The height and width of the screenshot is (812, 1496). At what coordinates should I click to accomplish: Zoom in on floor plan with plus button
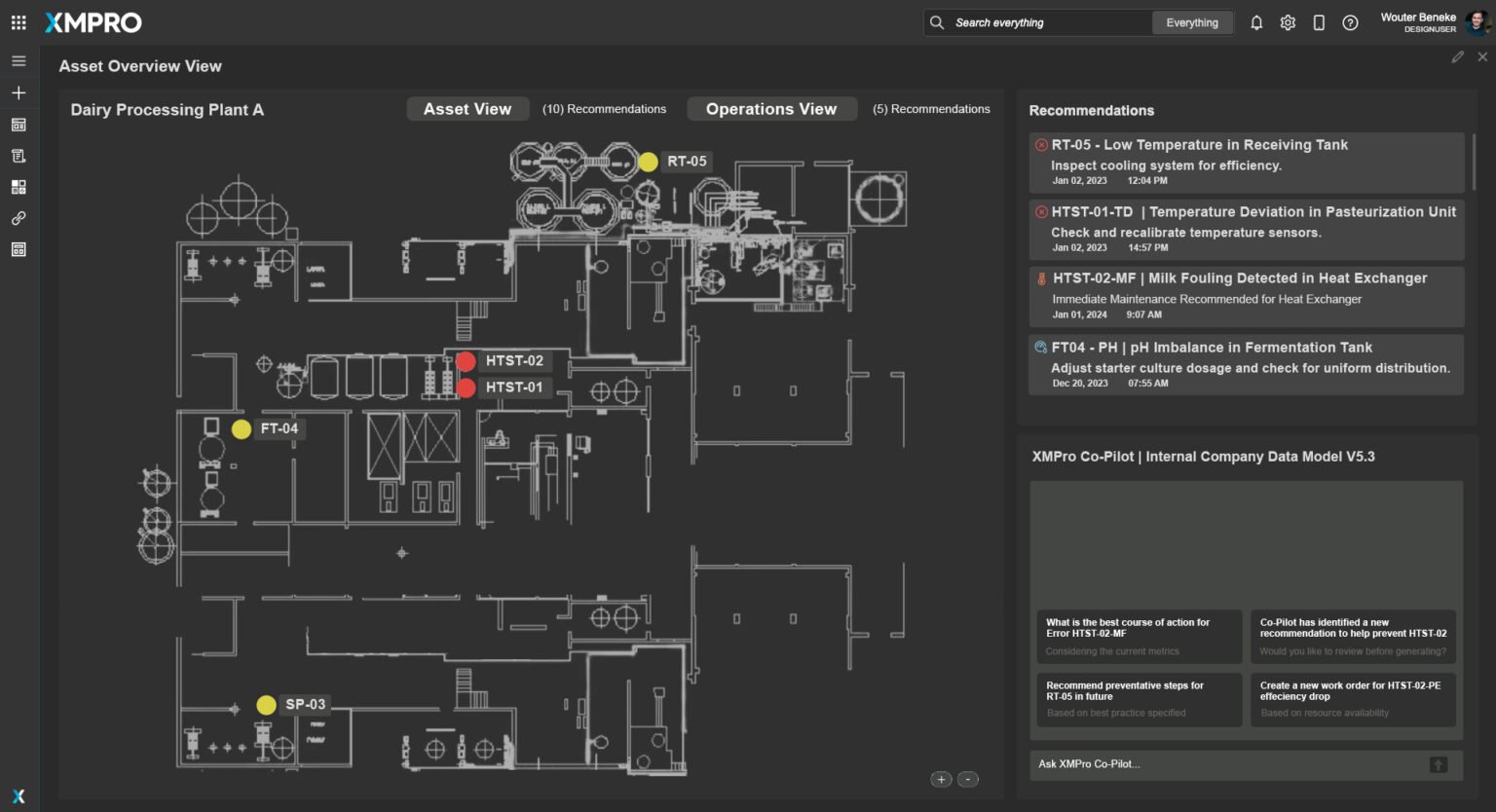(x=941, y=779)
